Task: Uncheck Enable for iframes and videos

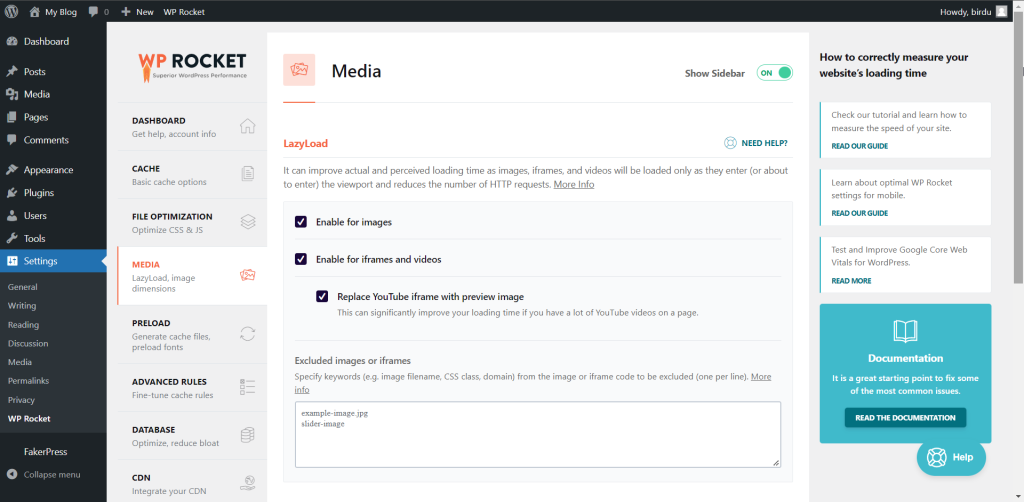Action: 301,259
